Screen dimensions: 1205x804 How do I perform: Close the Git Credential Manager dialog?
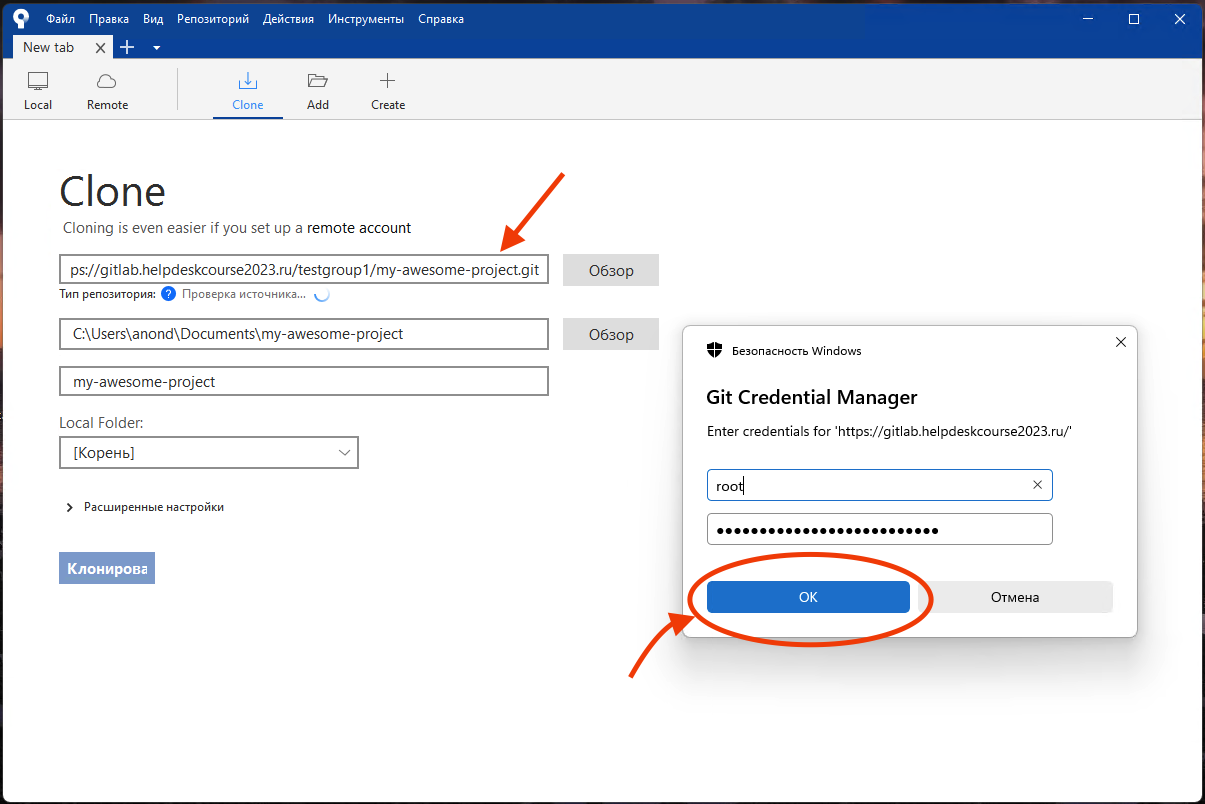click(x=1120, y=342)
